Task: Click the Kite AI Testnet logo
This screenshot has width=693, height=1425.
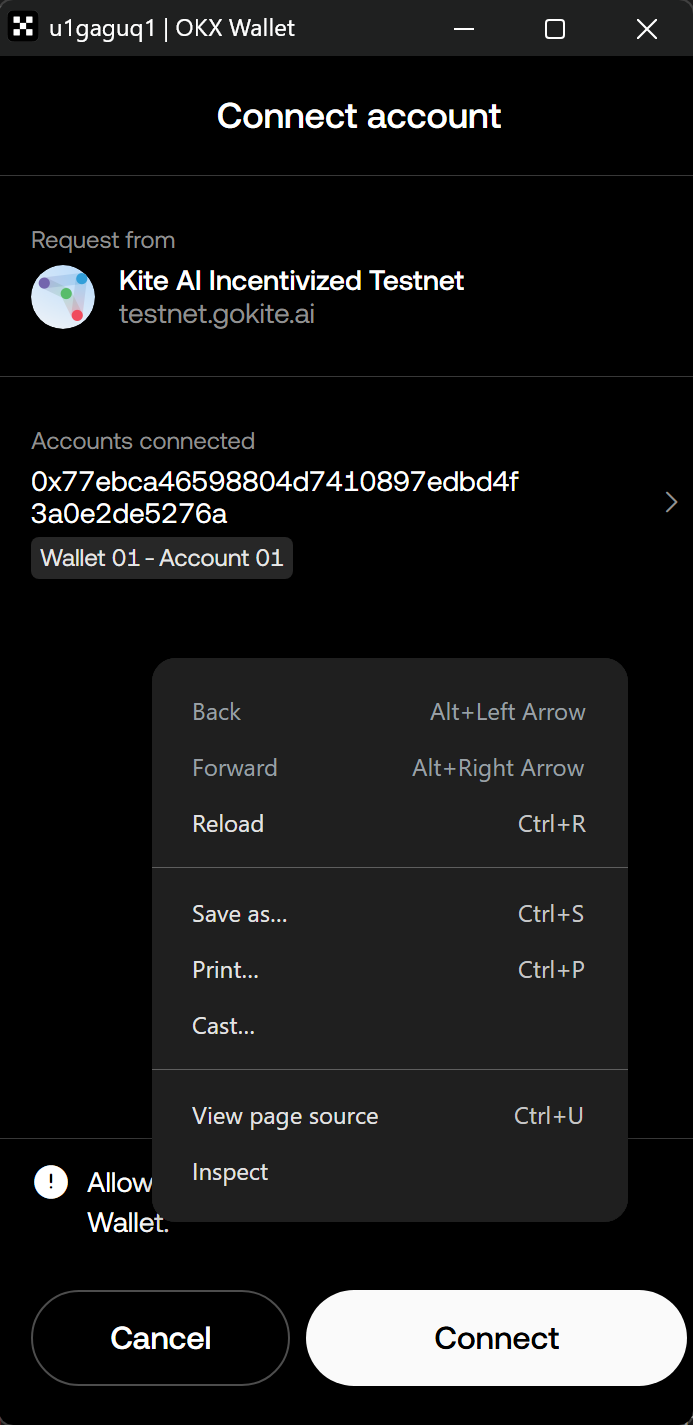Action: point(63,297)
